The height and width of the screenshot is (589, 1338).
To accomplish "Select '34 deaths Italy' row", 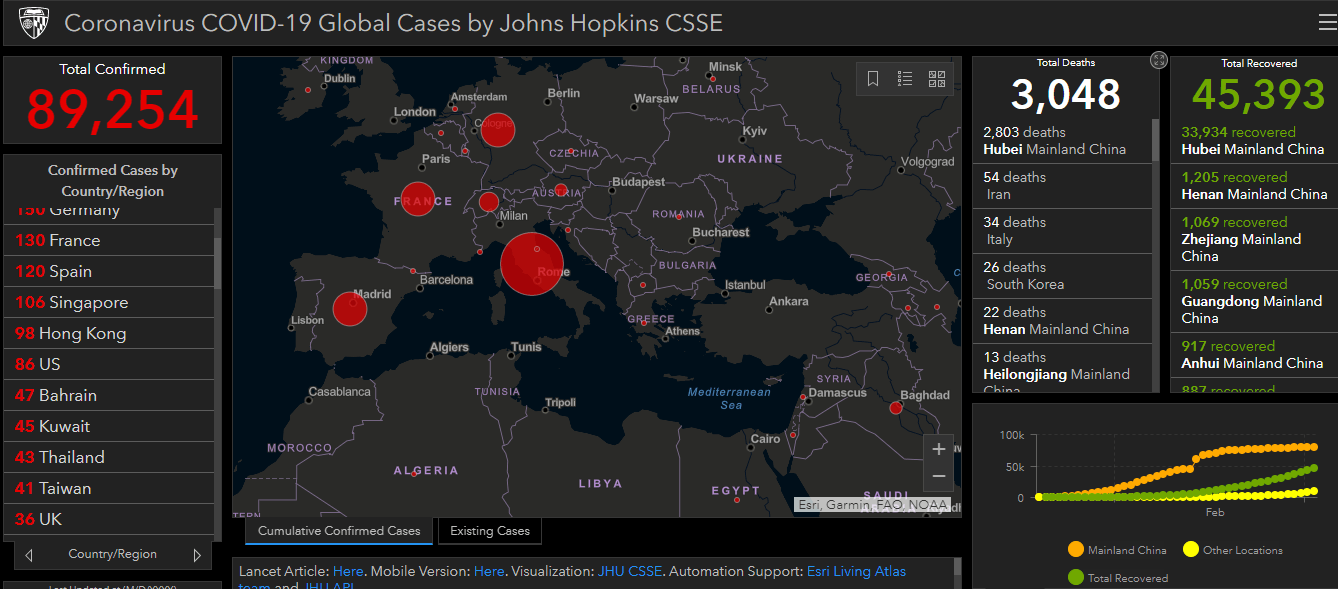I will click(1062, 231).
